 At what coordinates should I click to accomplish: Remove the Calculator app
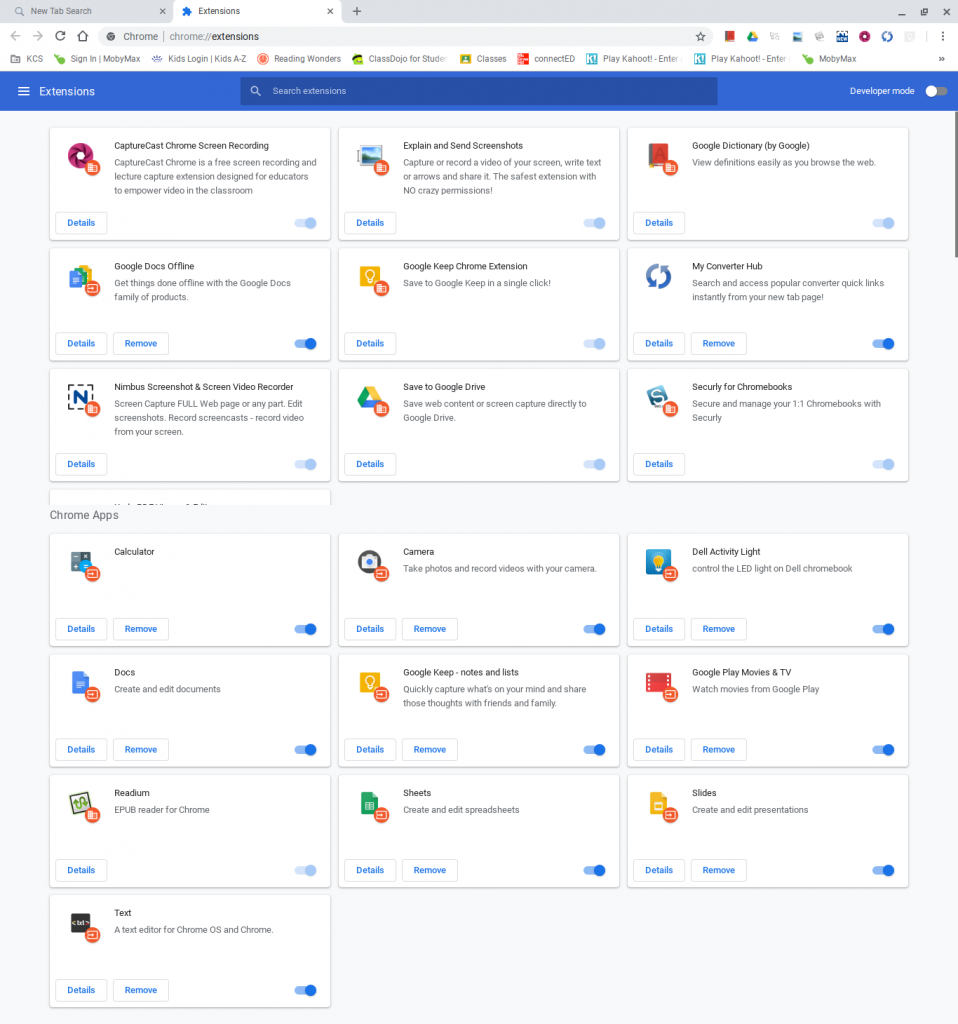[141, 629]
